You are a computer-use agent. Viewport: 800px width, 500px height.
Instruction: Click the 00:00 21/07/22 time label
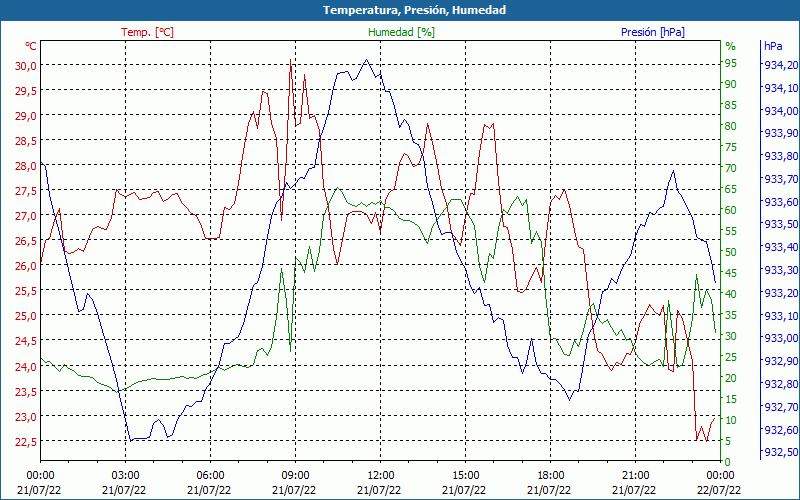point(39,482)
